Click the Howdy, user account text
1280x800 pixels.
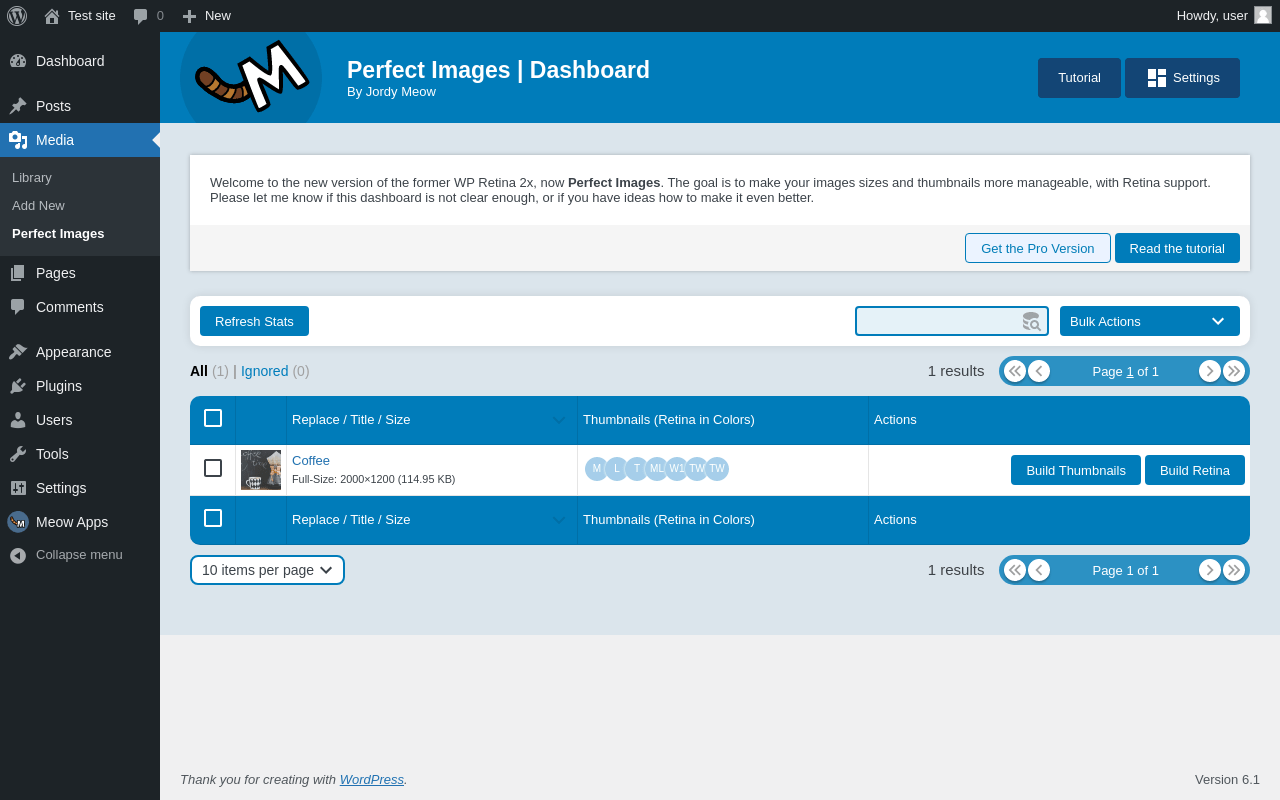[1212, 15]
